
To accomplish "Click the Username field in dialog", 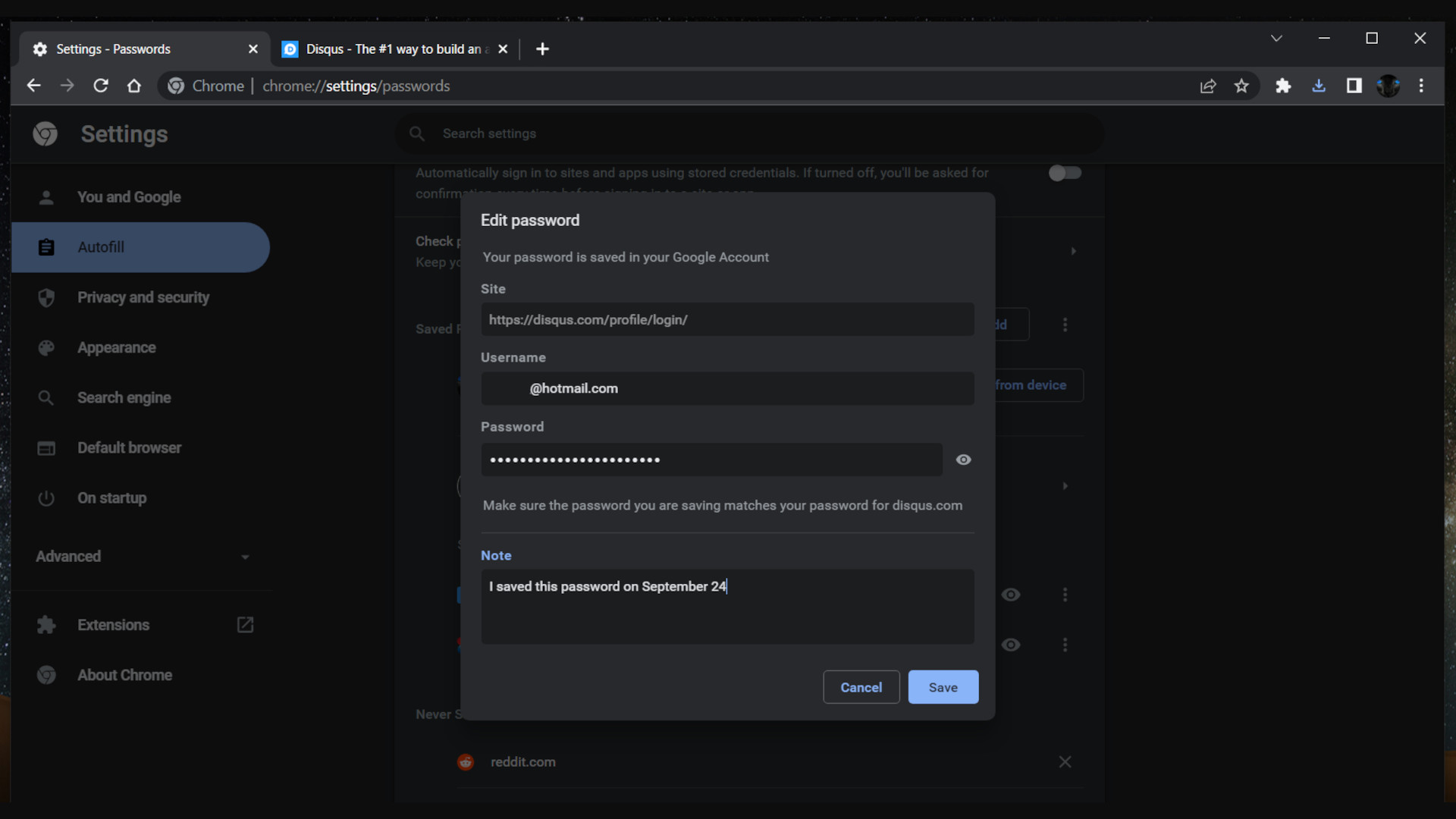I will click(727, 388).
